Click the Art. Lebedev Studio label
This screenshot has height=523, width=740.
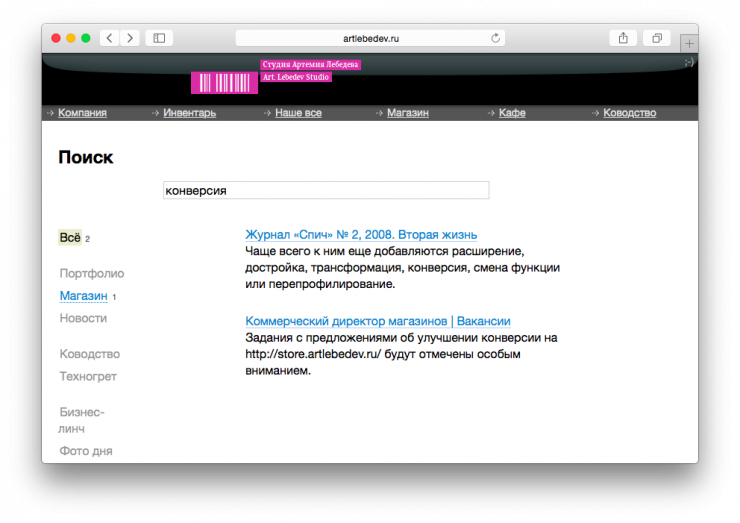tap(296, 77)
